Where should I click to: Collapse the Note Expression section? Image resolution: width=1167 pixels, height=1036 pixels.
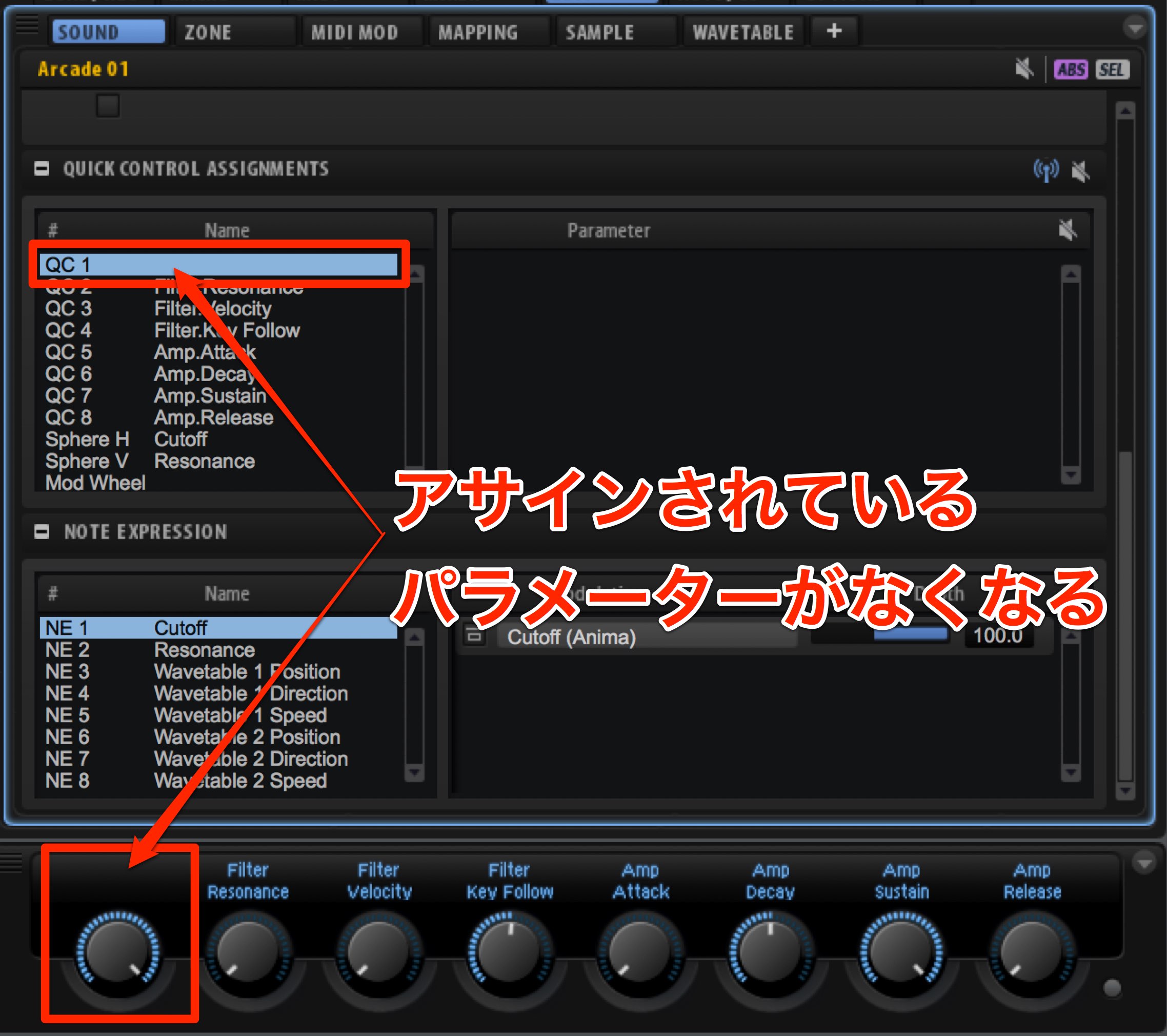[42, 532]
